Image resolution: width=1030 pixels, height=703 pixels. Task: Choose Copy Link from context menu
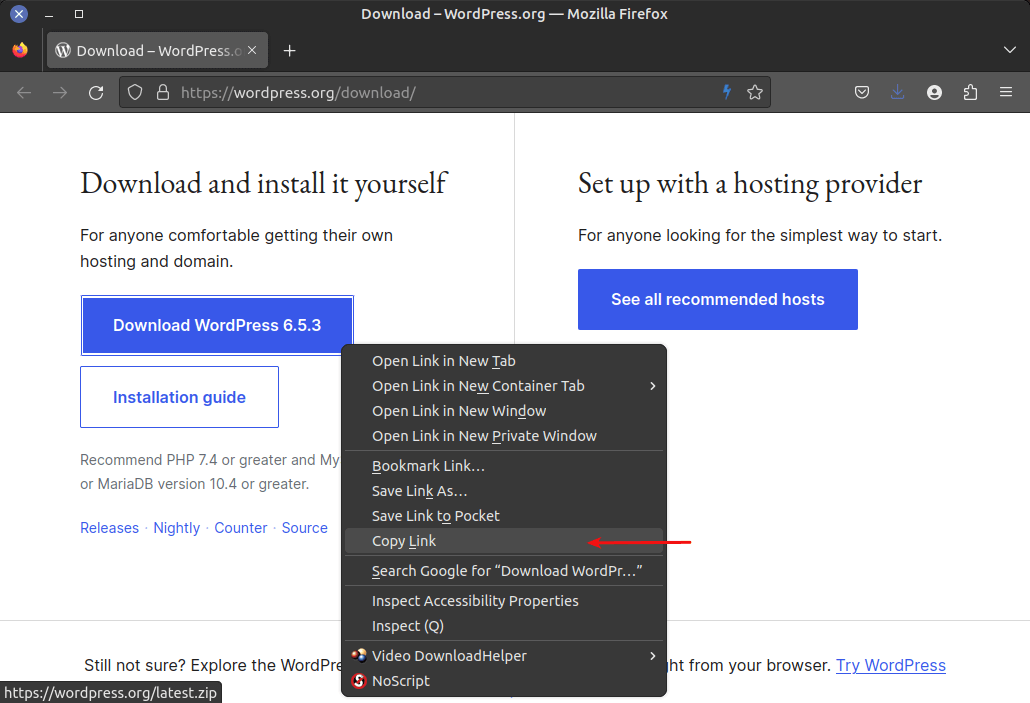[x=404, y=541]
